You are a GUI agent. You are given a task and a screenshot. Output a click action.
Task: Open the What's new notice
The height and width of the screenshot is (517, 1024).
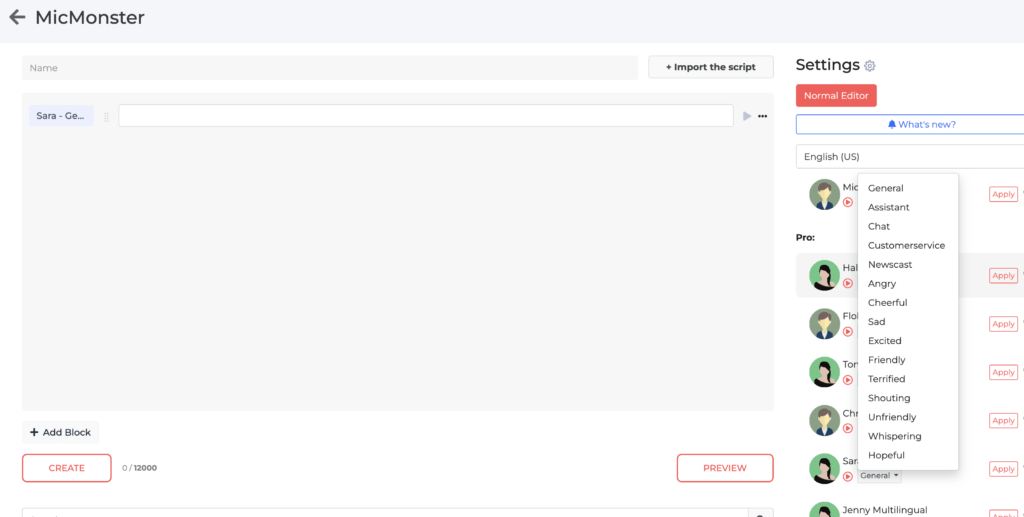coord(910,124)
